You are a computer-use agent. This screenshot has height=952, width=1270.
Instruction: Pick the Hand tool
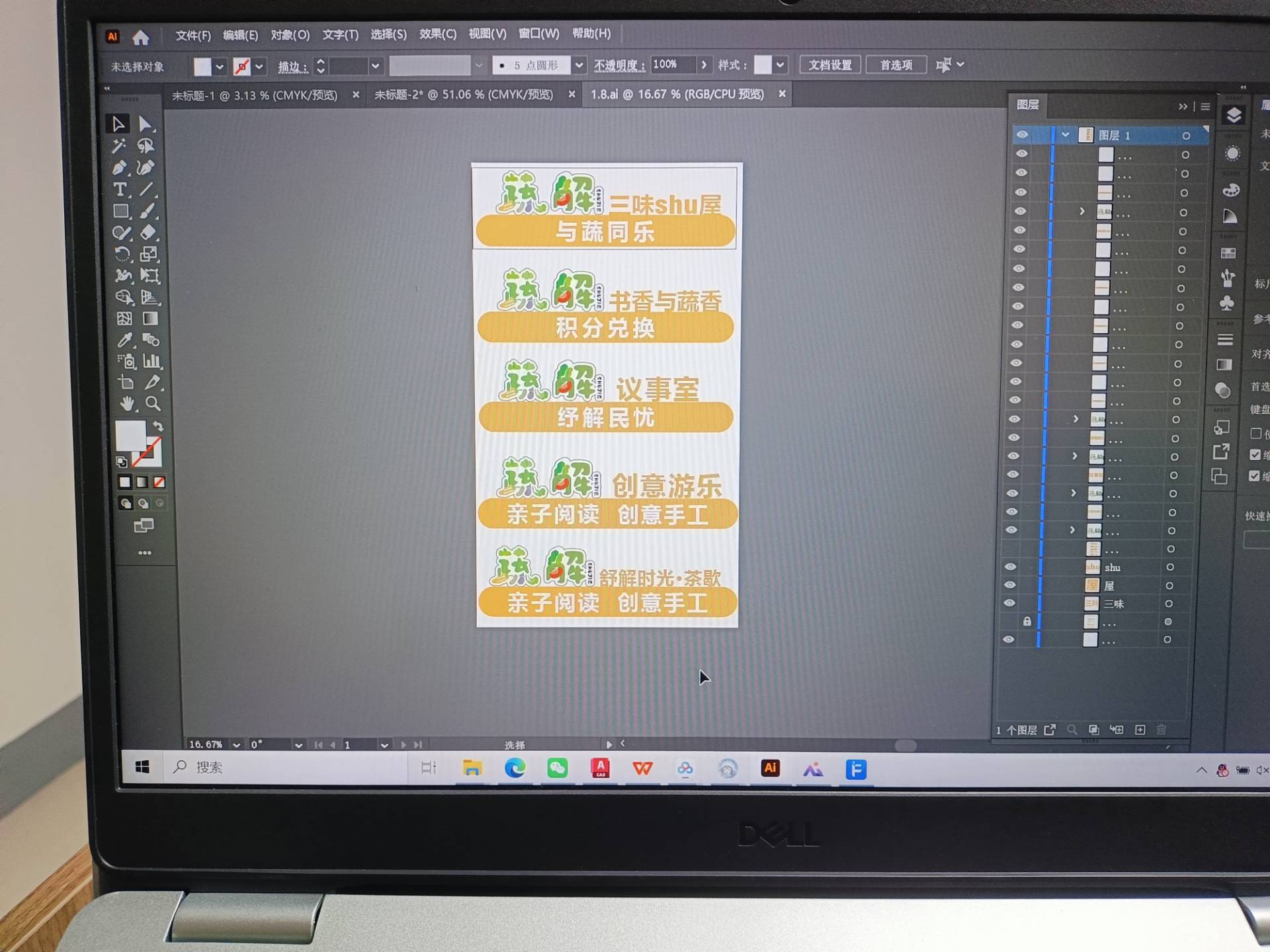point(126,403)
